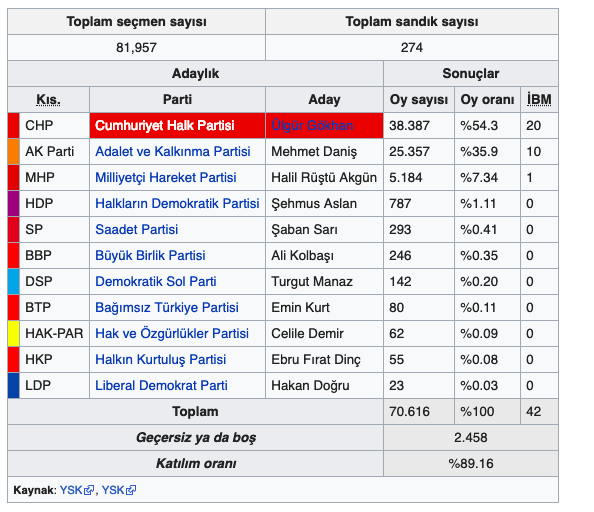Open Halkın Kurtuluş Partisi link
Image resolution: width=594 pixels, height=512 pixels.
[161, 359]
